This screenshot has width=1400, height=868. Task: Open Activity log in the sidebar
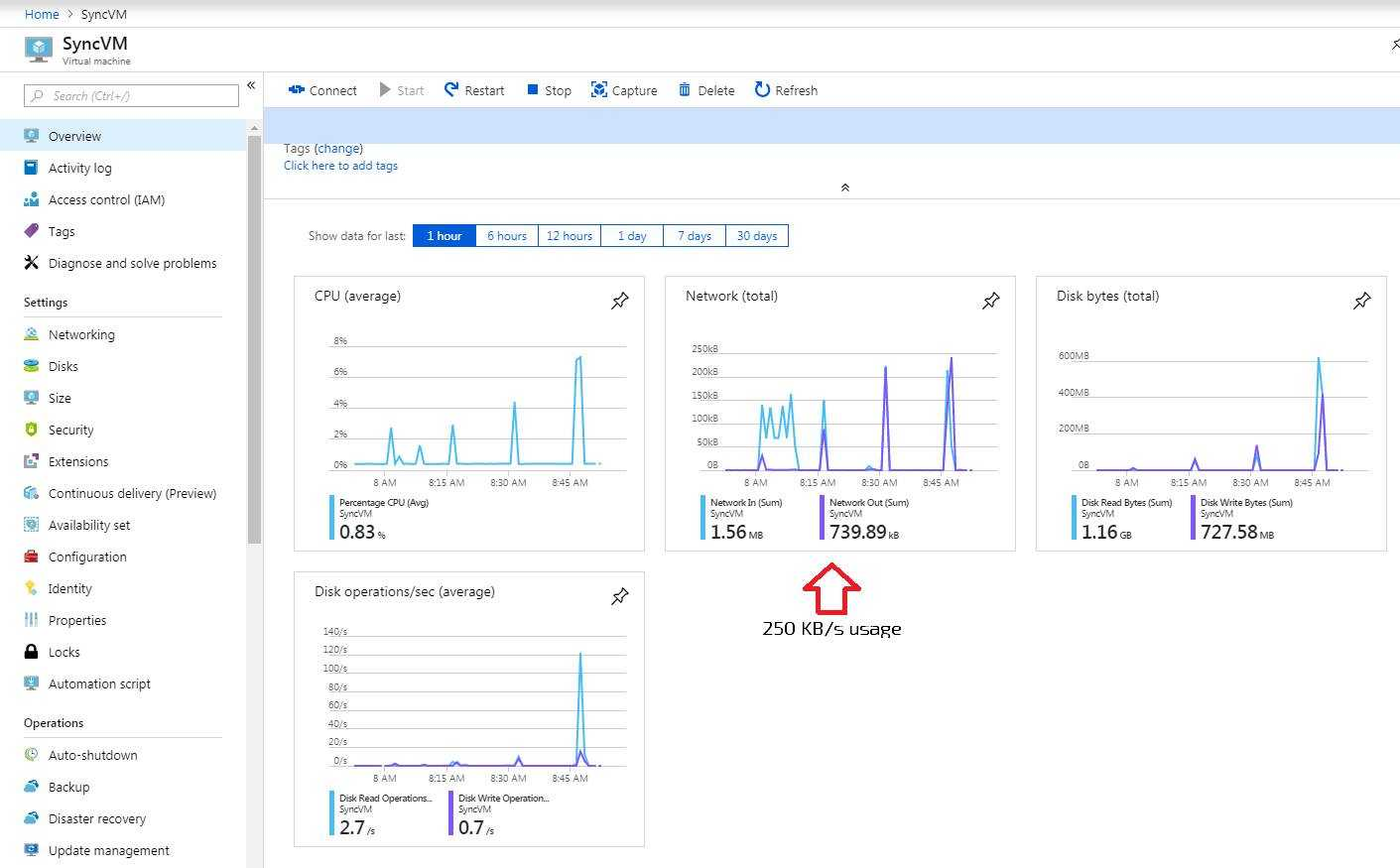point(123,168)
